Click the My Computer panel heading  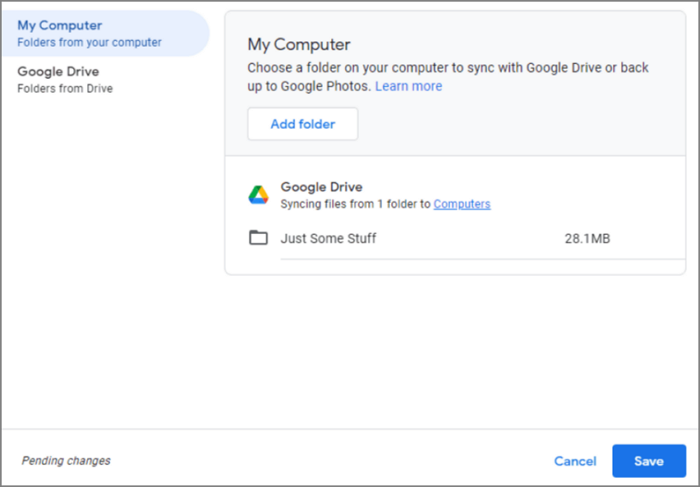(299, 45)
